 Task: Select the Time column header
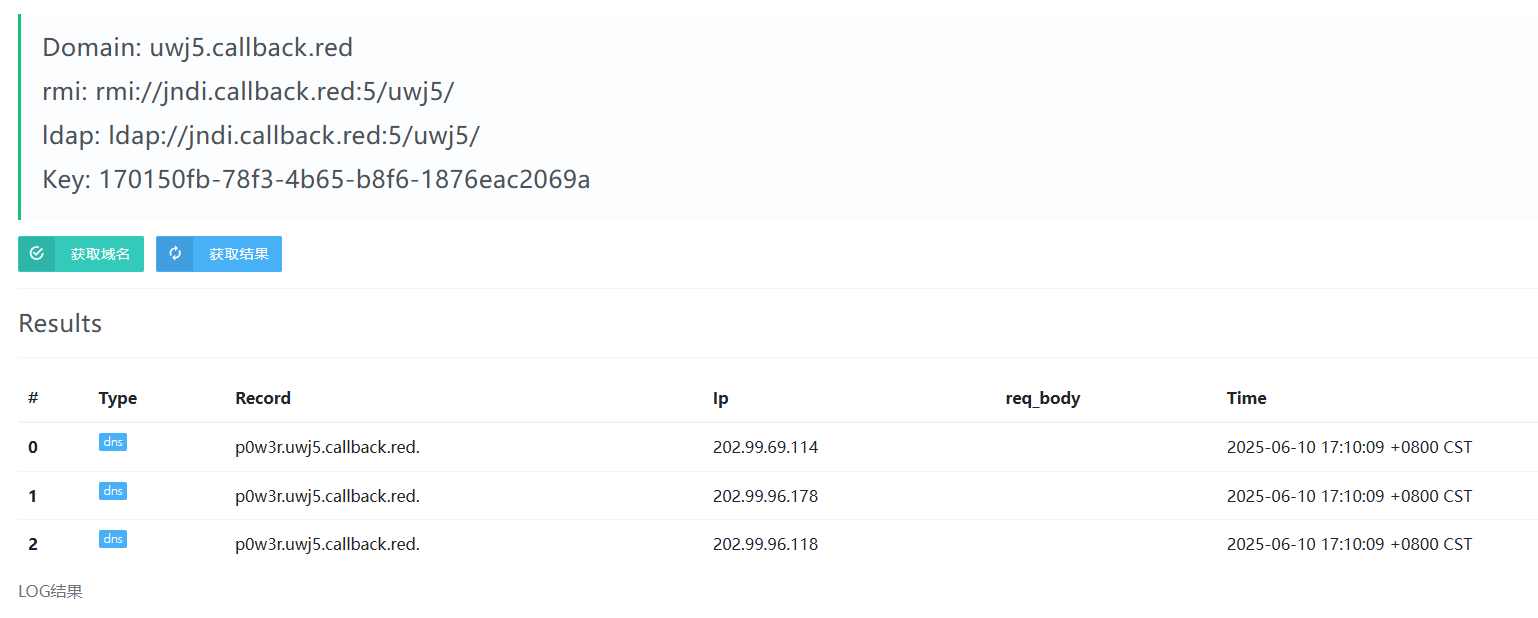[1246, 398]
